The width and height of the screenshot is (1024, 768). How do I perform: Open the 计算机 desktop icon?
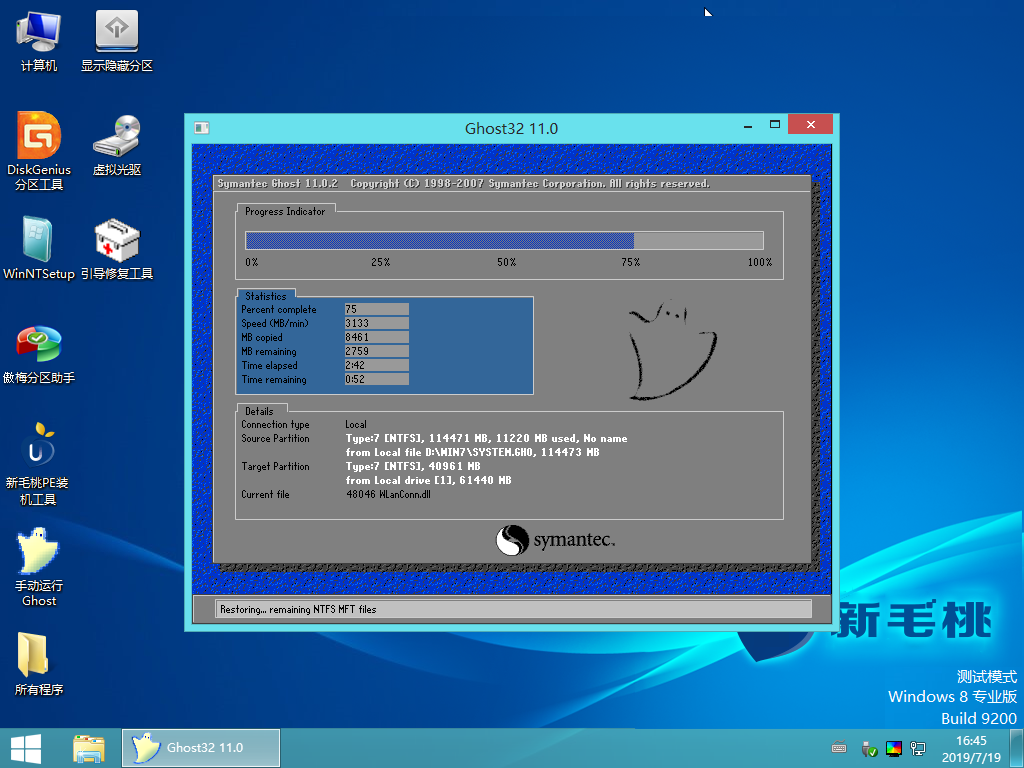(39, 40)
